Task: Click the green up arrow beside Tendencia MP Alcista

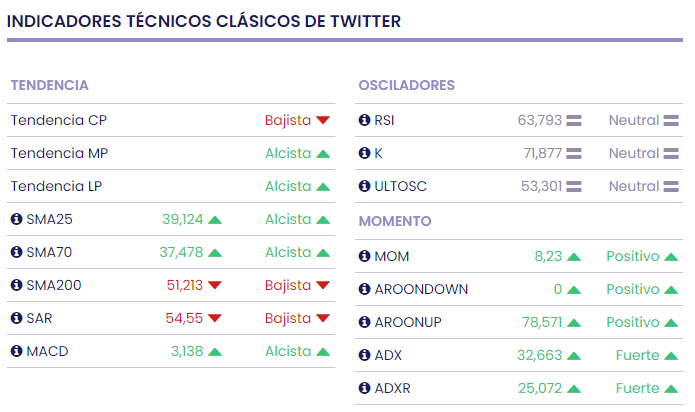Action: [x=323, y=154]
